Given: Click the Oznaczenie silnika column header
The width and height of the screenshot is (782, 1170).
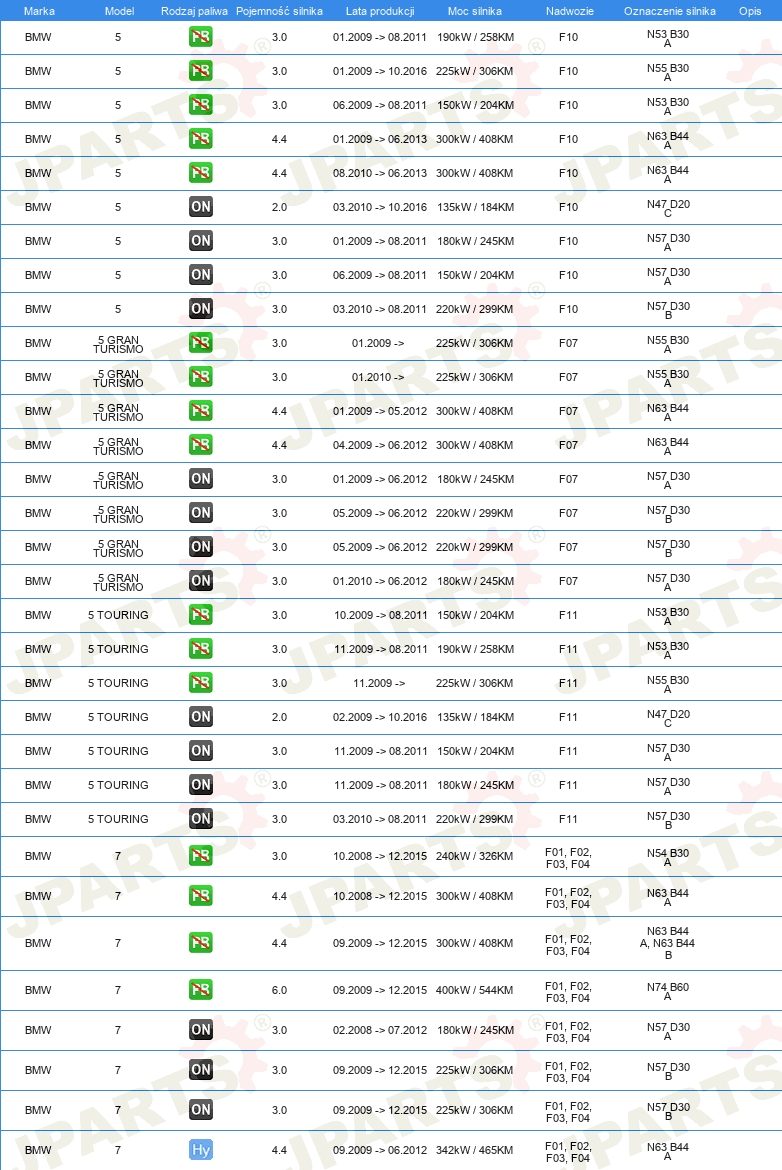Looking at the screenshot, I should [669, 11].
